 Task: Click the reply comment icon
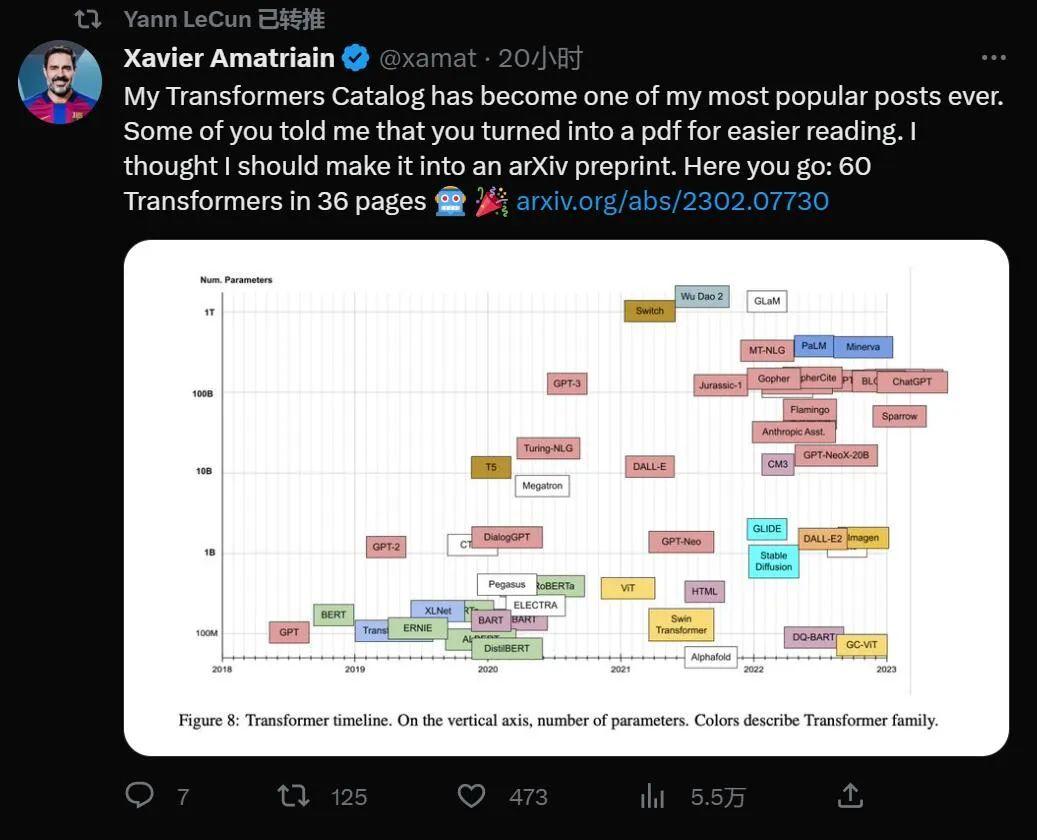coord(140,795)
